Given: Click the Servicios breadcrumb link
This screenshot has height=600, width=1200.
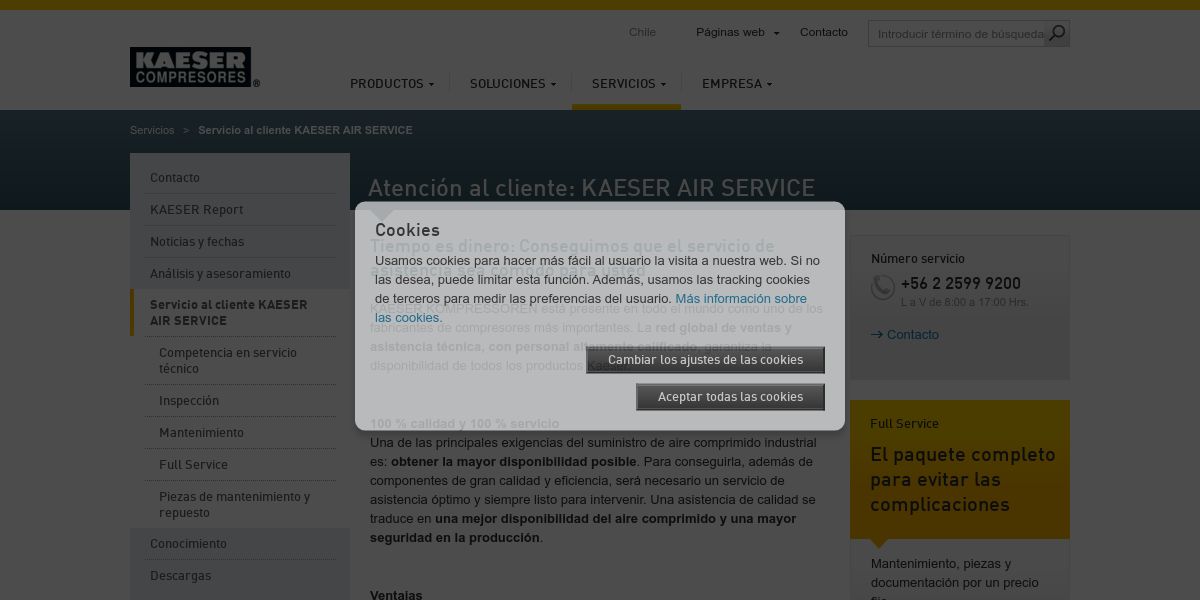Looking at the screenshot, I should (x=152, y=130).
